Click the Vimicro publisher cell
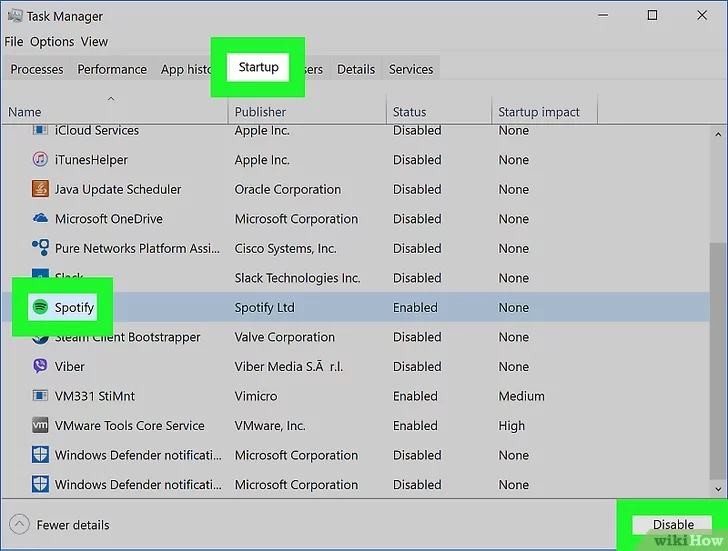 coord(256,396)
